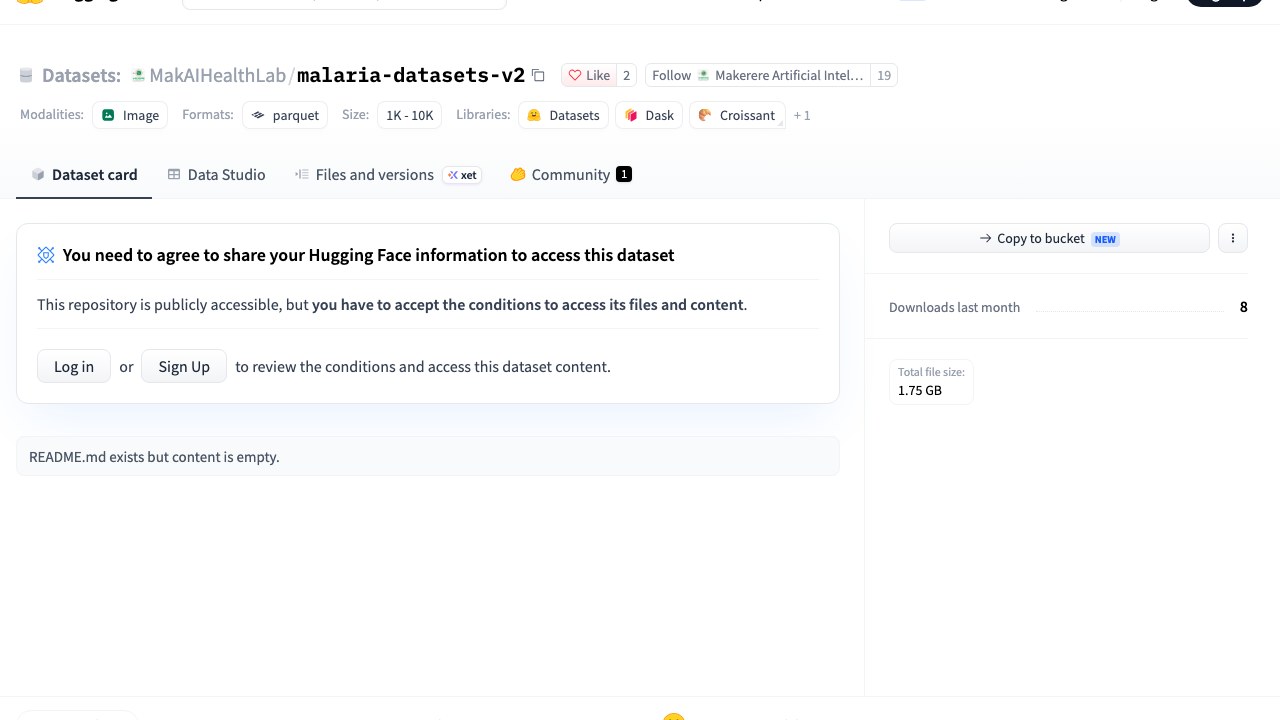Open the Croissant library tag
The height and width of the screenshot is (720, 1280).
tap(737, 115)
